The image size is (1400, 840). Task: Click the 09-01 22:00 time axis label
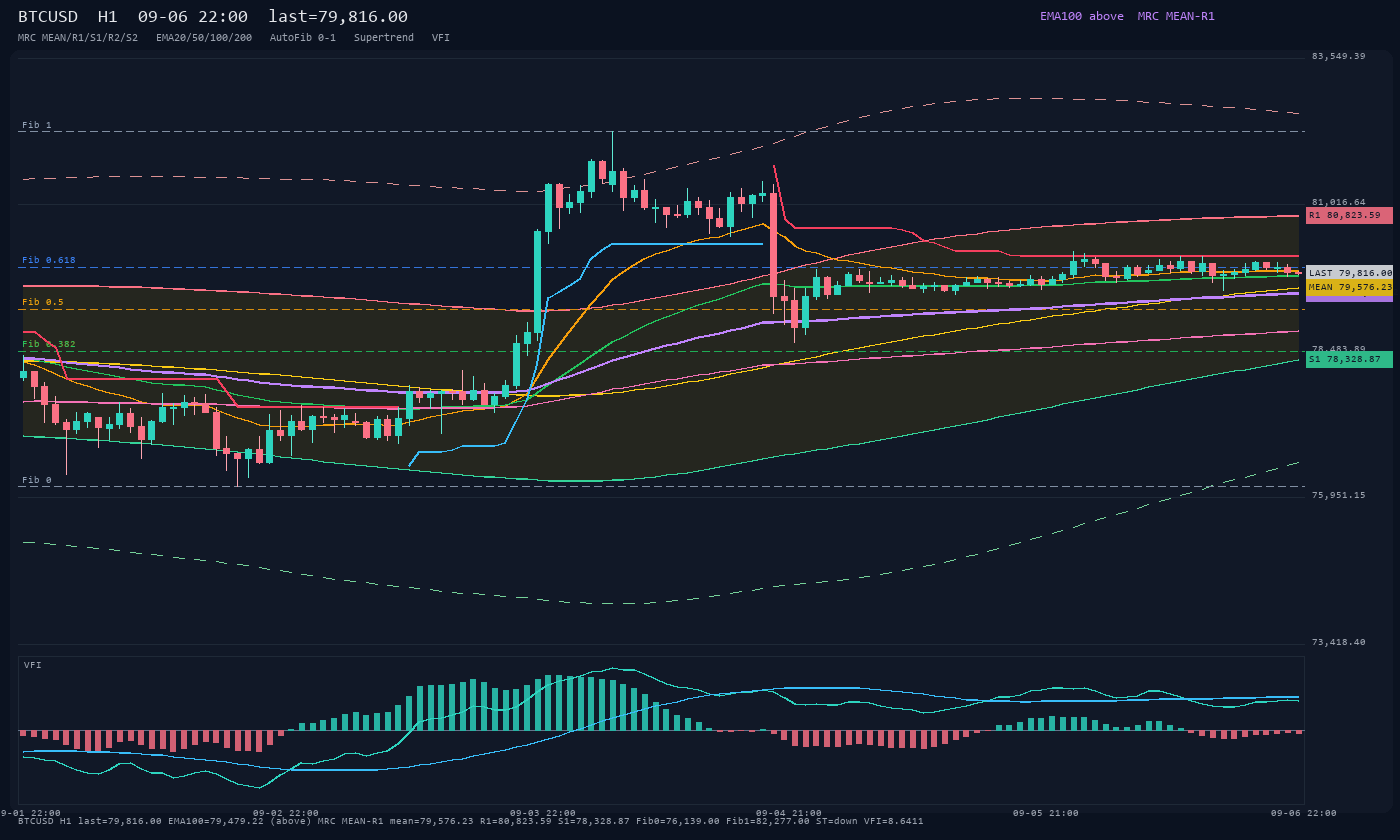click(28, 813)
